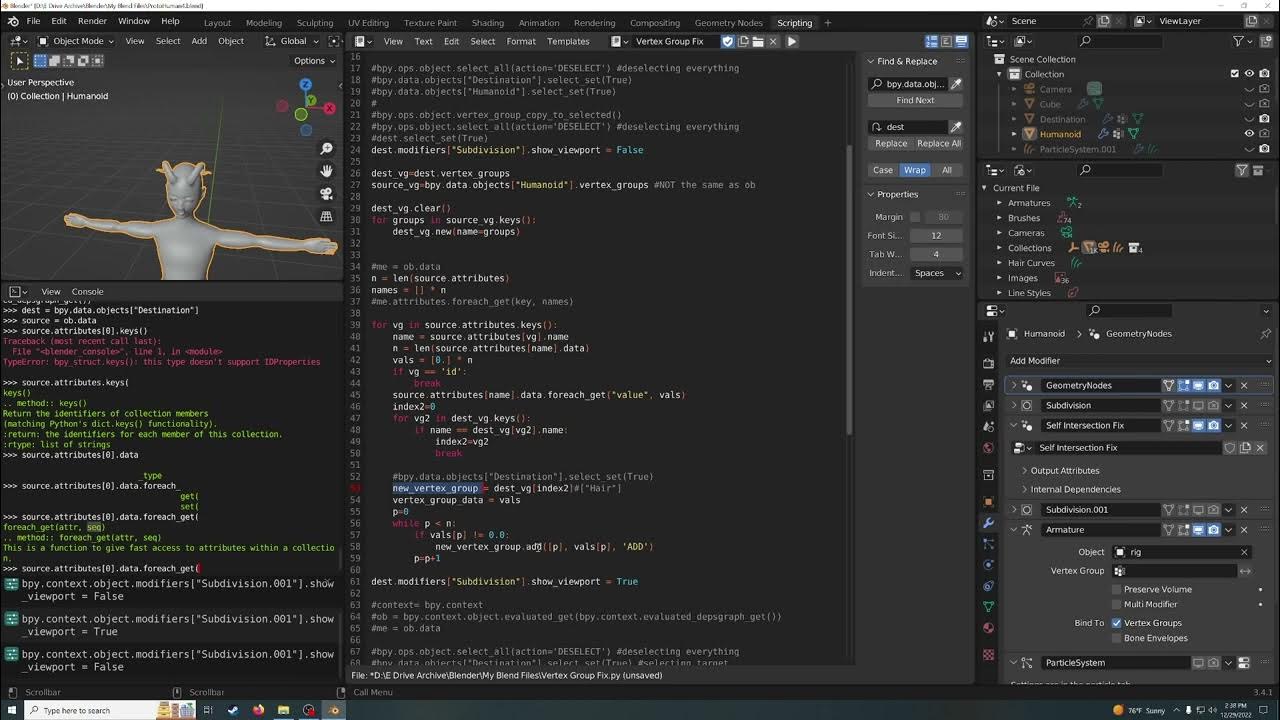The image size is (1280, 720).
Task: Exclude Collection from view layer checkbox
Action: click(x=1235, y=74)
